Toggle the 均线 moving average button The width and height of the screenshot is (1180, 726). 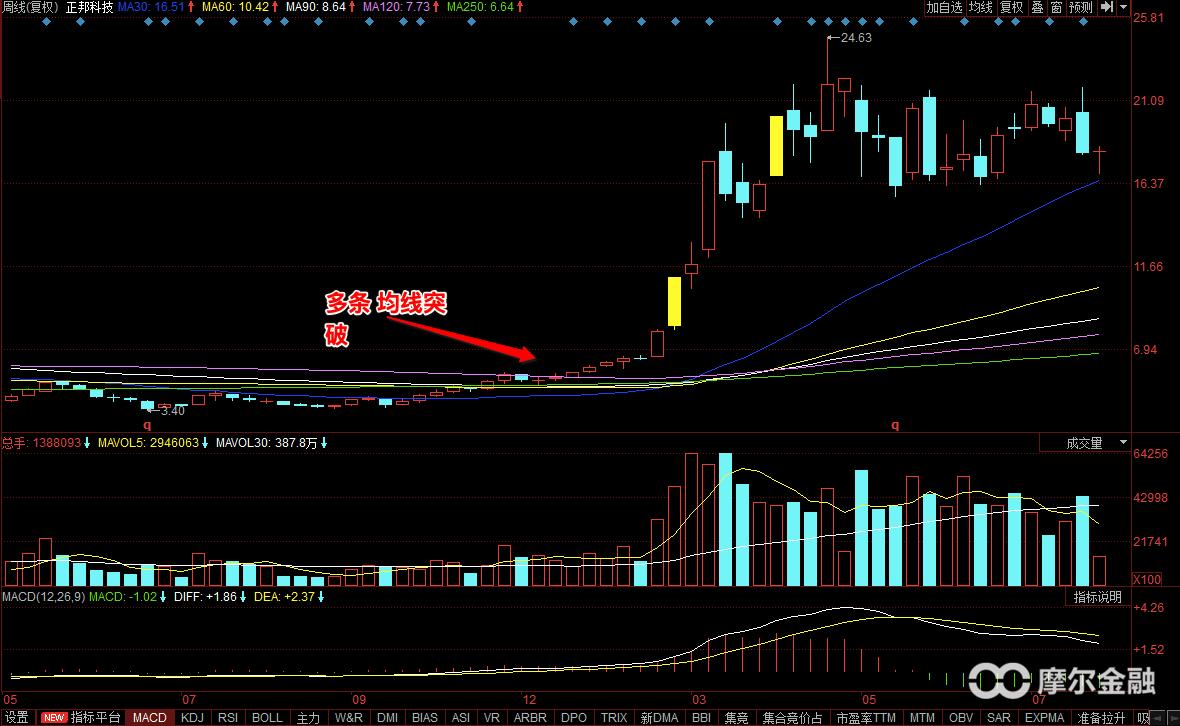pos(980,7)
